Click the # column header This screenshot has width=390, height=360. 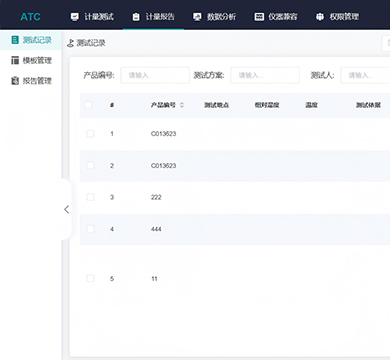point(112,105)
